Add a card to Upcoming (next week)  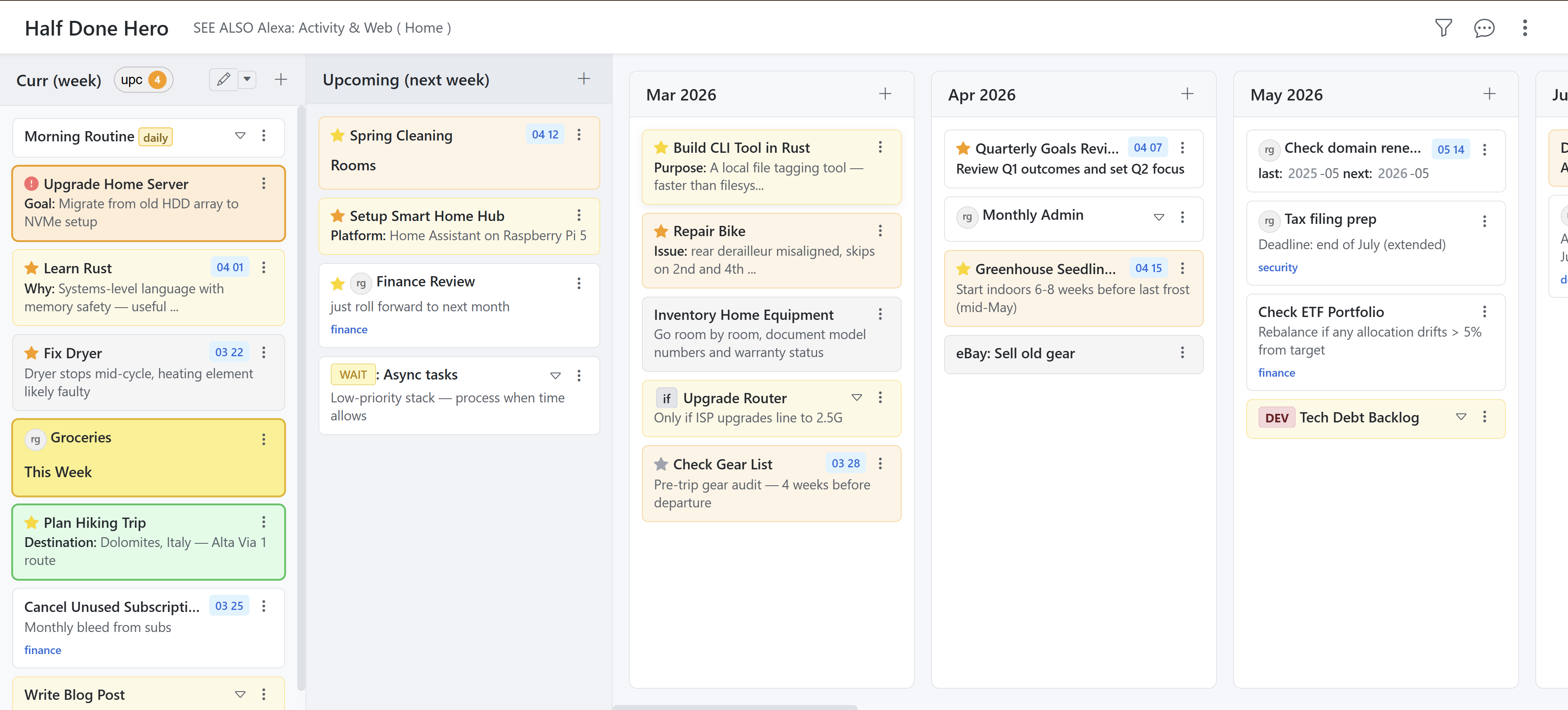pos(583,78)
